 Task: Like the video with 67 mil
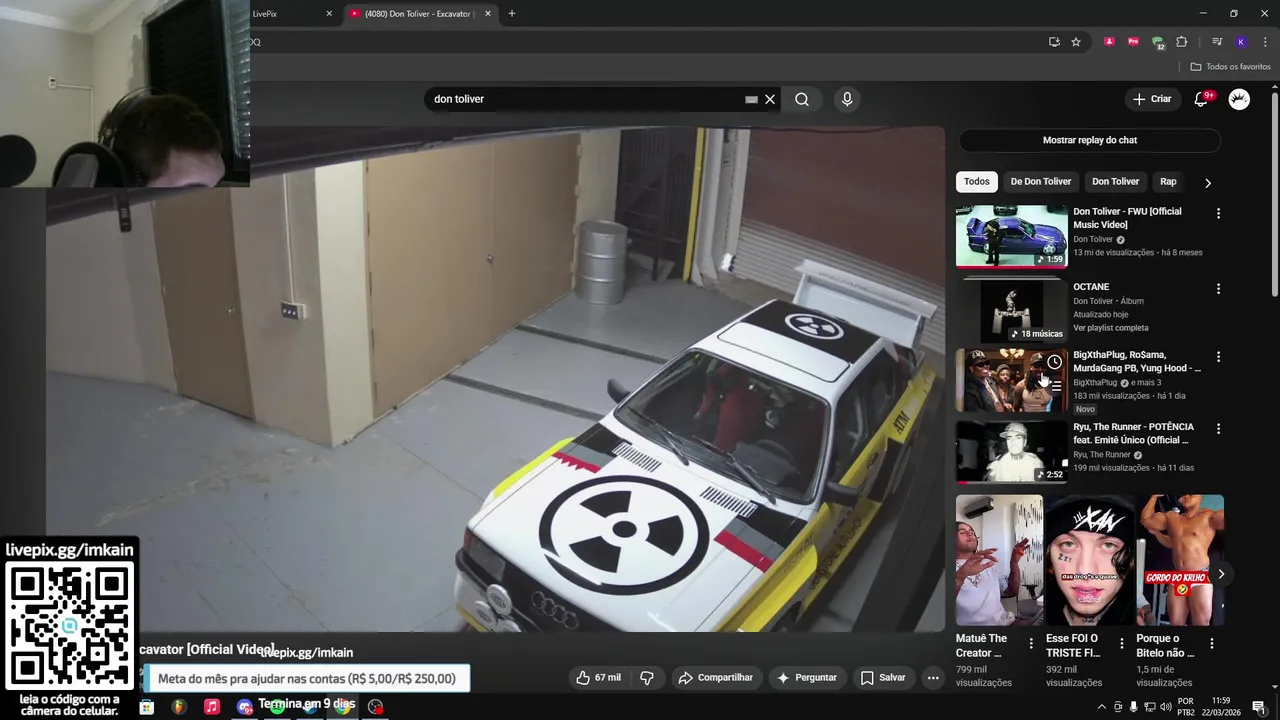(x=598, y=678)
